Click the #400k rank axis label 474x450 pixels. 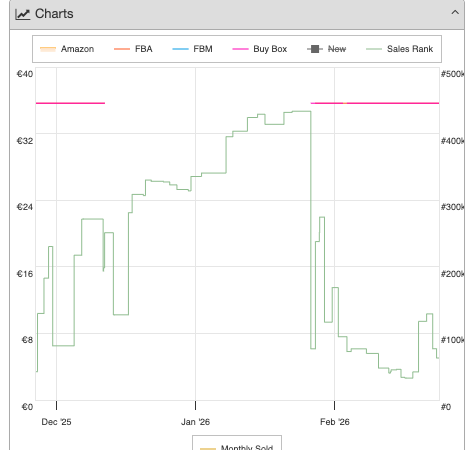(452, 141)
